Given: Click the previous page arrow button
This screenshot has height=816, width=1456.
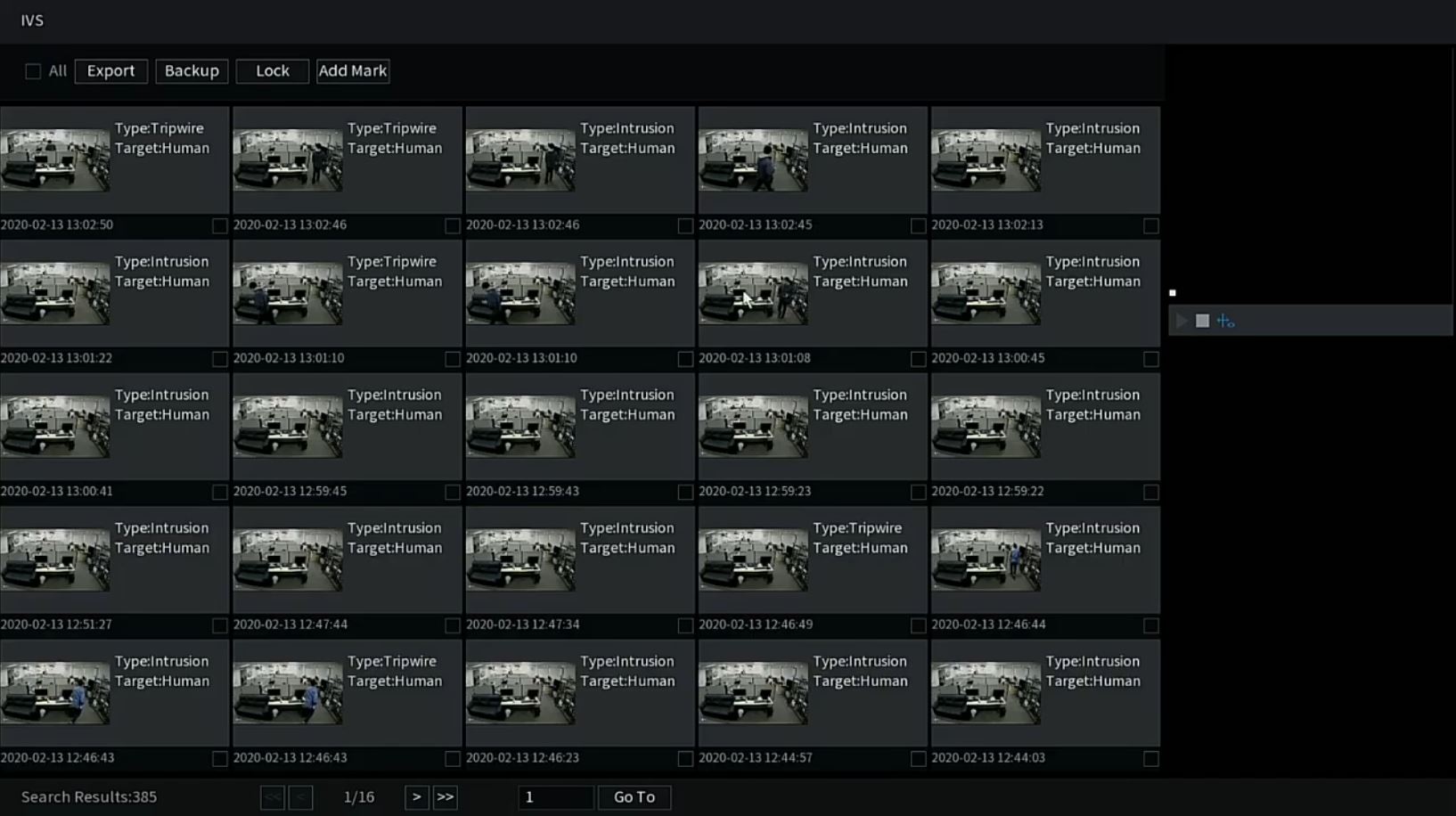Looking at the screenshot, I should 300,797.
